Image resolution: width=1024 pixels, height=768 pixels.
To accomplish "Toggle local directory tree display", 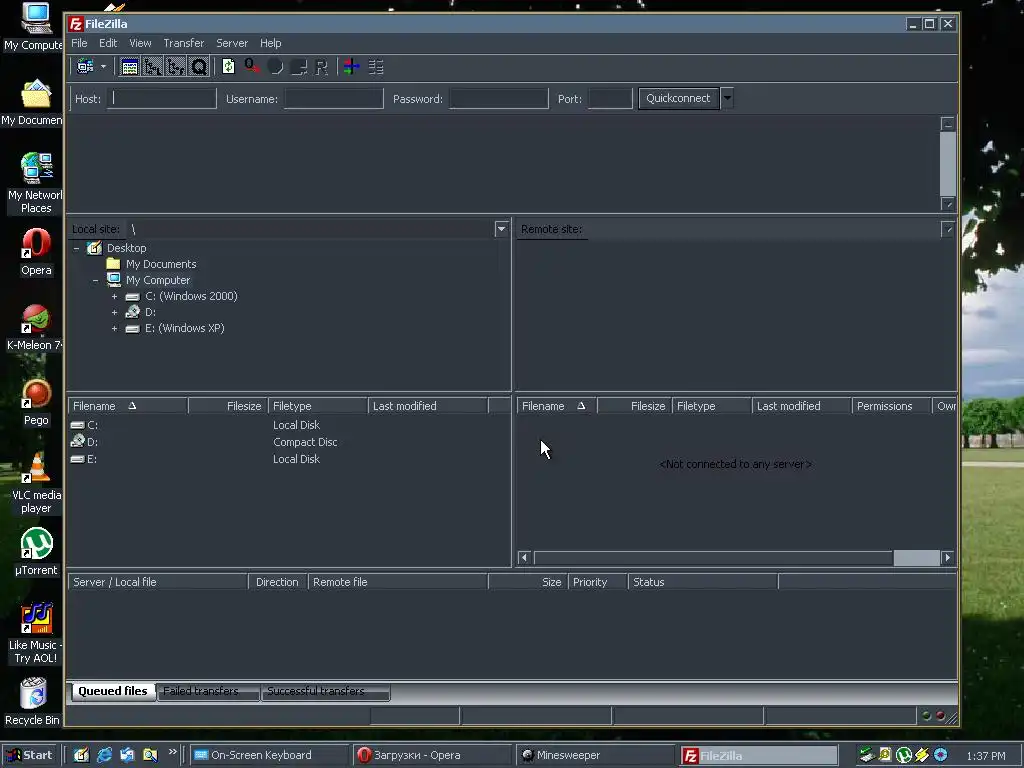I will (x=152, y=67).
